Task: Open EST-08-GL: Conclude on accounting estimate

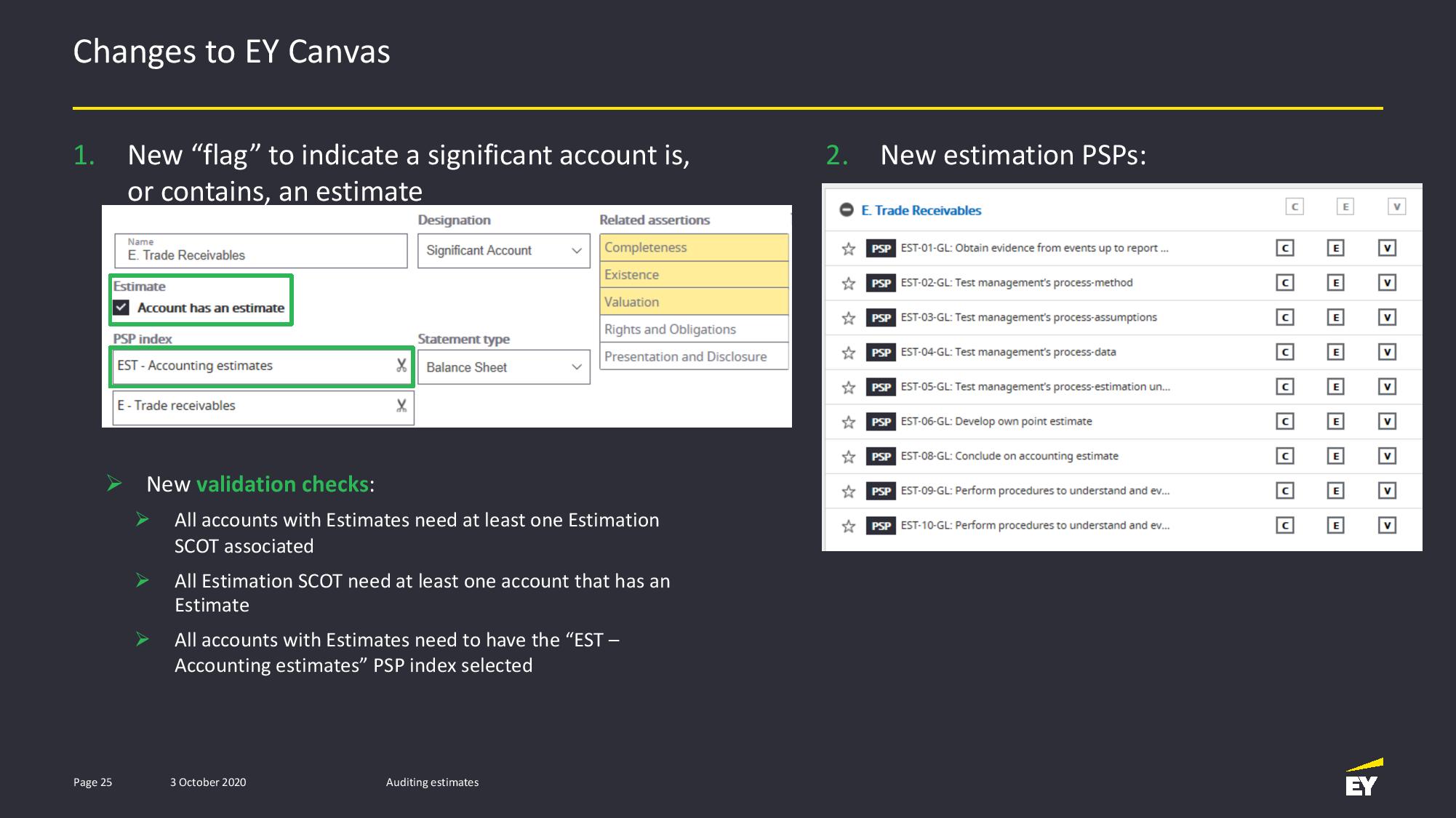Action: (1009, 457)
